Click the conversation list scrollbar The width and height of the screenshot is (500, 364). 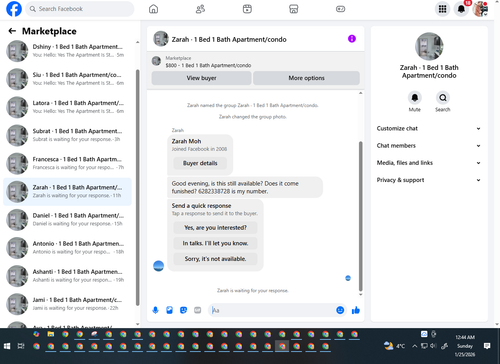tap(138, 187)
